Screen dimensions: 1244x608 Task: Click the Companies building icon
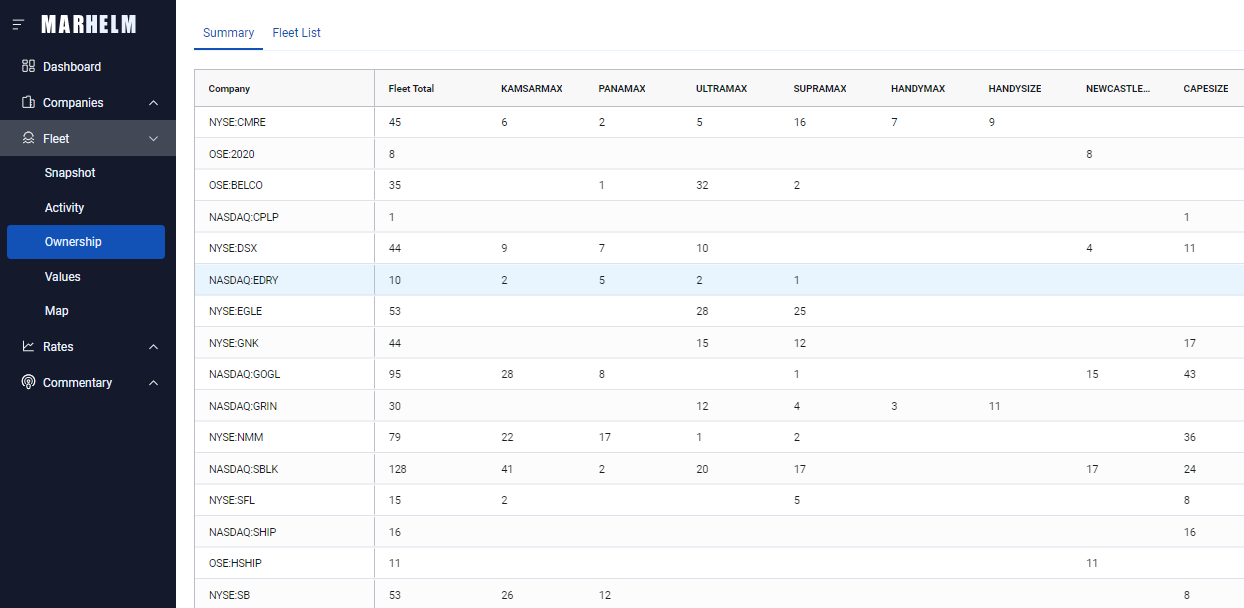pos(28,102)
